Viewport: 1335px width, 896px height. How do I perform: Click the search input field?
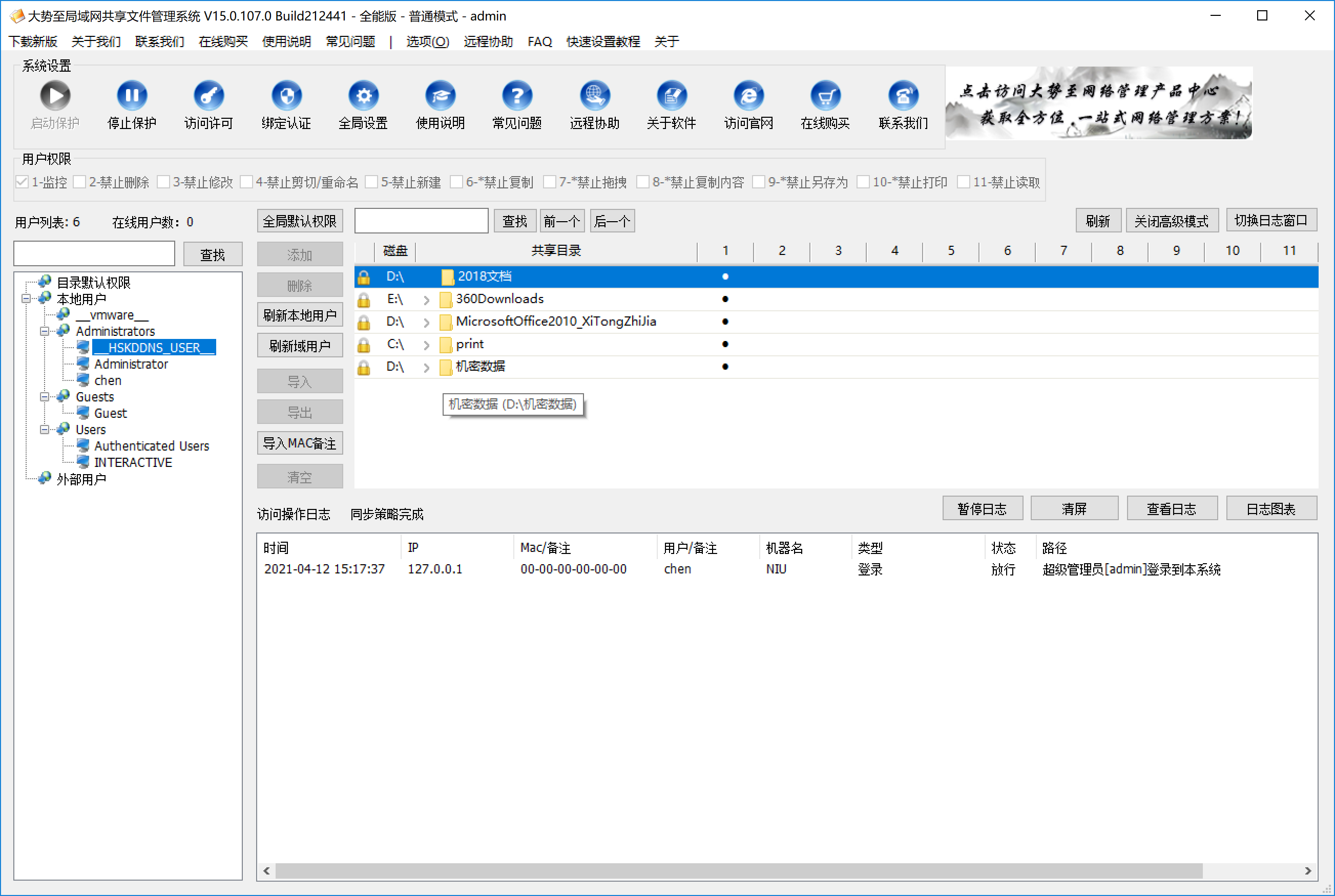(421, 221)
